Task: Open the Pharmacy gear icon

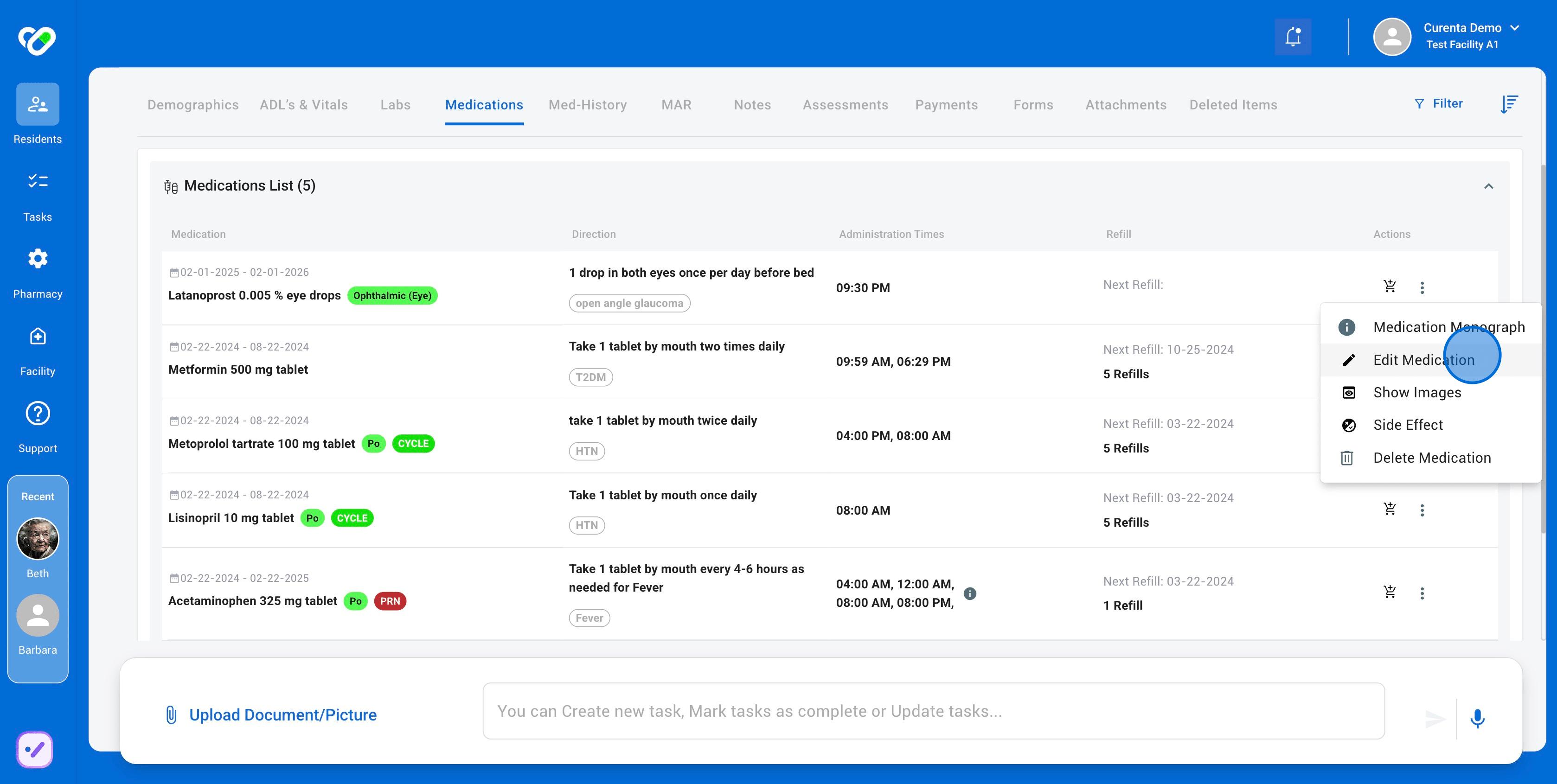Action: (x=38, y=259)
